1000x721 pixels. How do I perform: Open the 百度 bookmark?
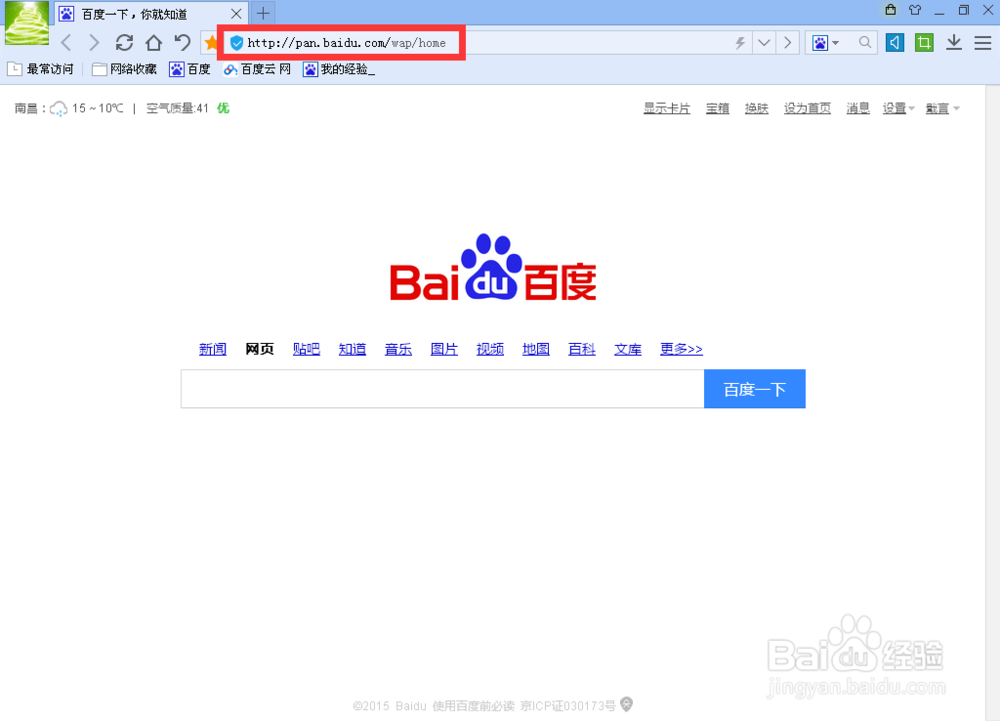tap(189, 69)
